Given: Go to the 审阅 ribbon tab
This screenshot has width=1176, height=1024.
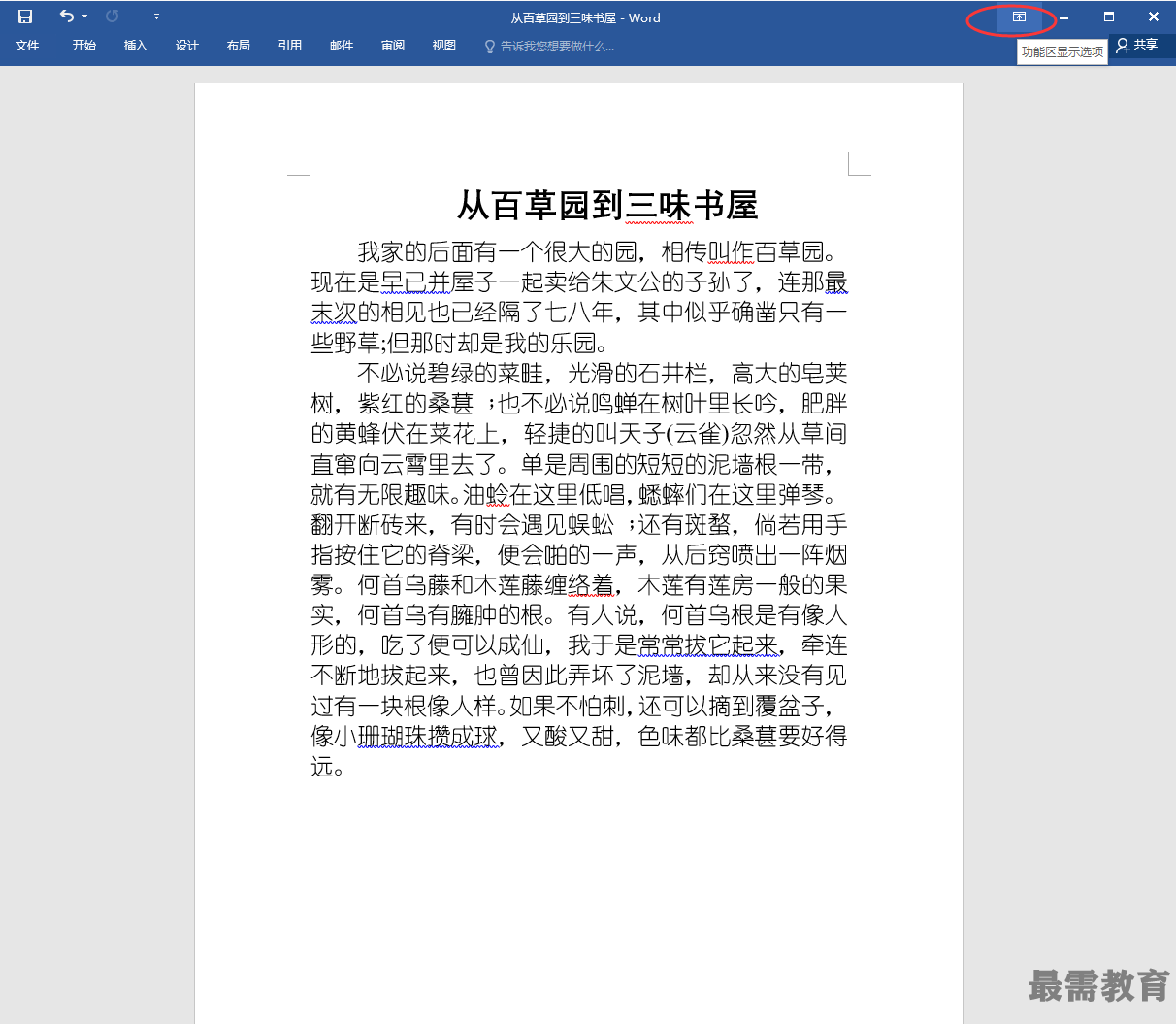Looking at the screenshot, I should click(x=393, y=46).
